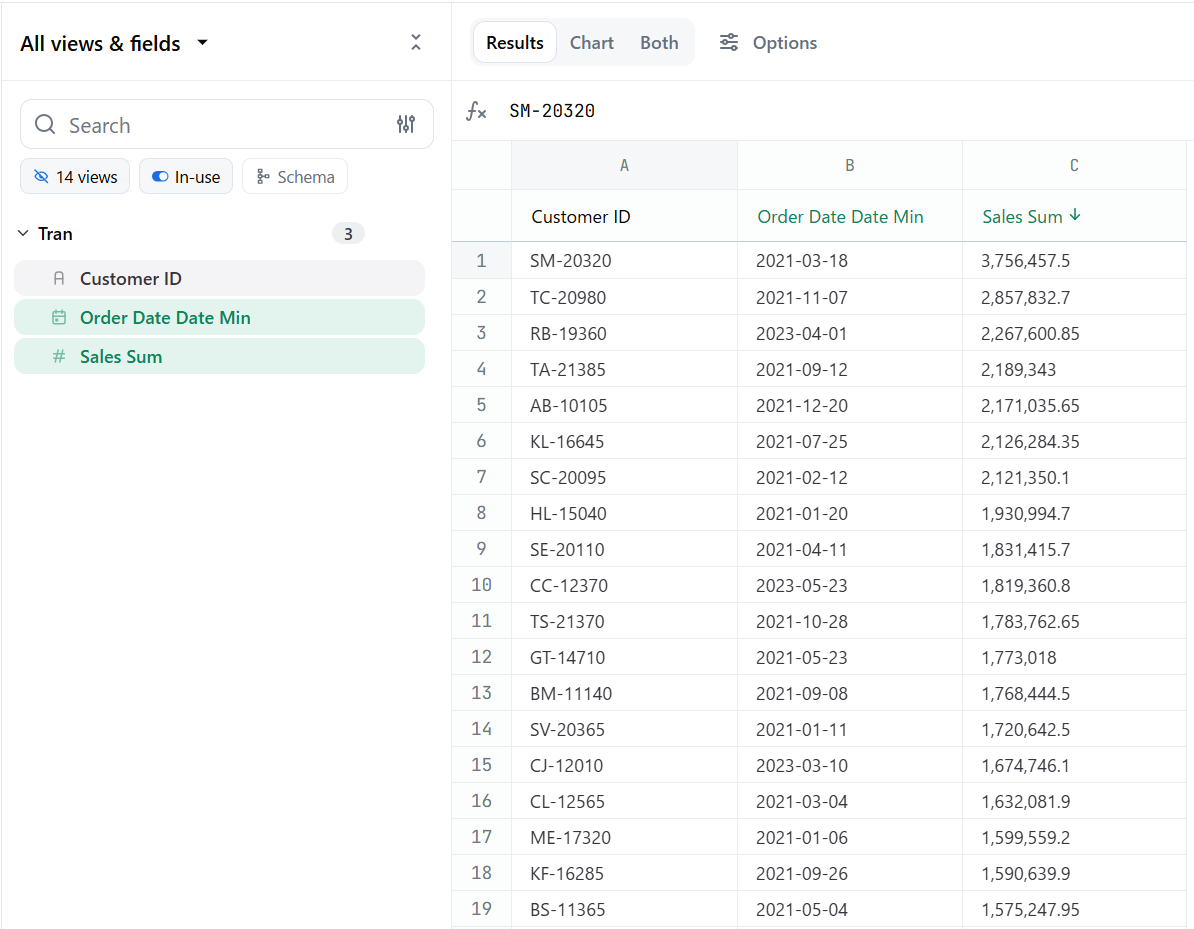Collapse the Tran field group
Screen dimensions: 1194x929
coord(22,233)
